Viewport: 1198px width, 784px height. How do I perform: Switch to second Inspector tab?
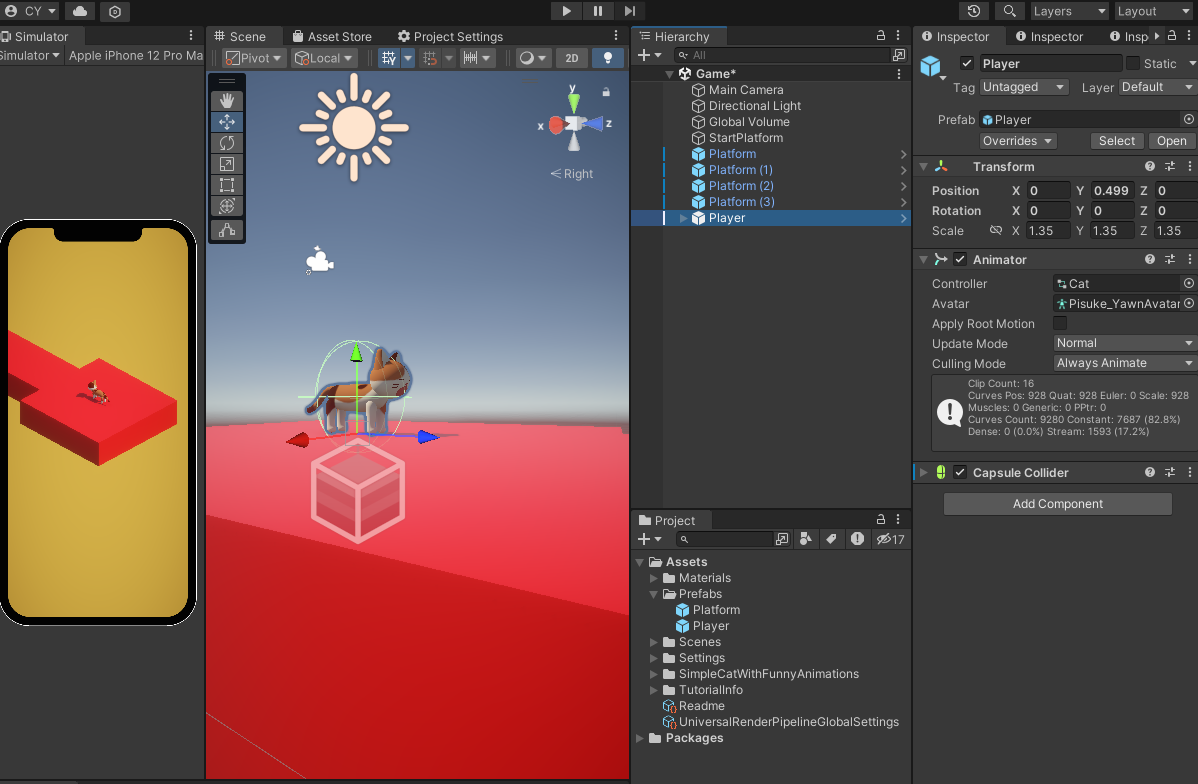tap(1049, 36)
